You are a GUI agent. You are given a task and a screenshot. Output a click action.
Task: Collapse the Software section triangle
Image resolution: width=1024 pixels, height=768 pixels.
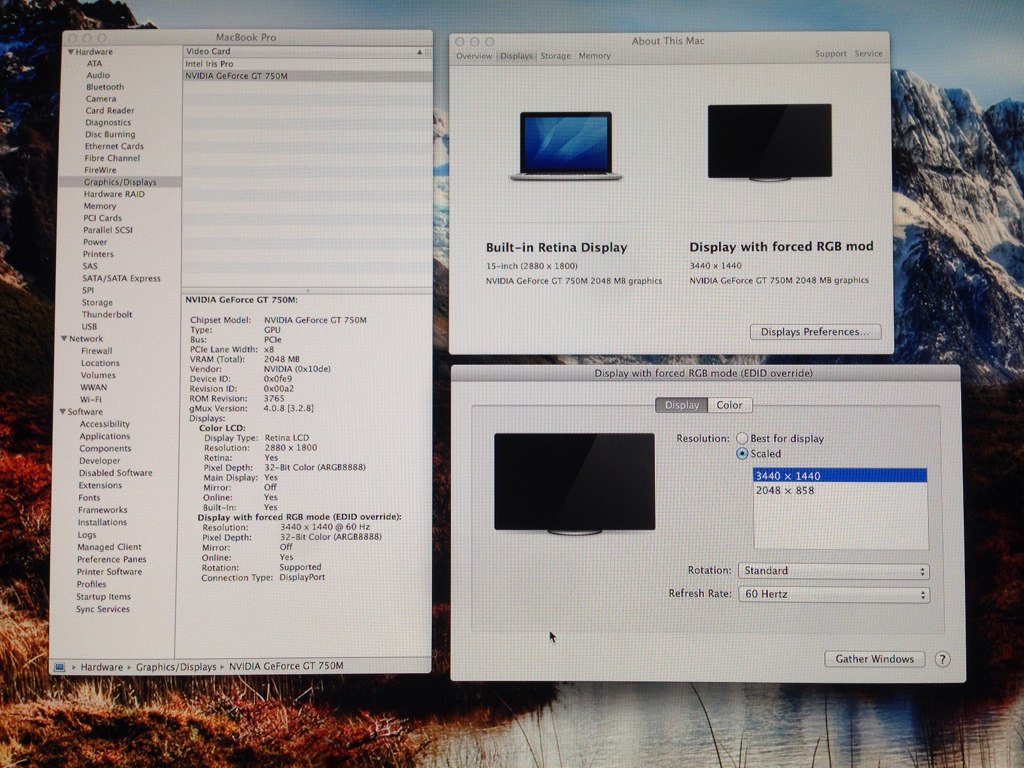pyautogui.click(x=63, y=411)
